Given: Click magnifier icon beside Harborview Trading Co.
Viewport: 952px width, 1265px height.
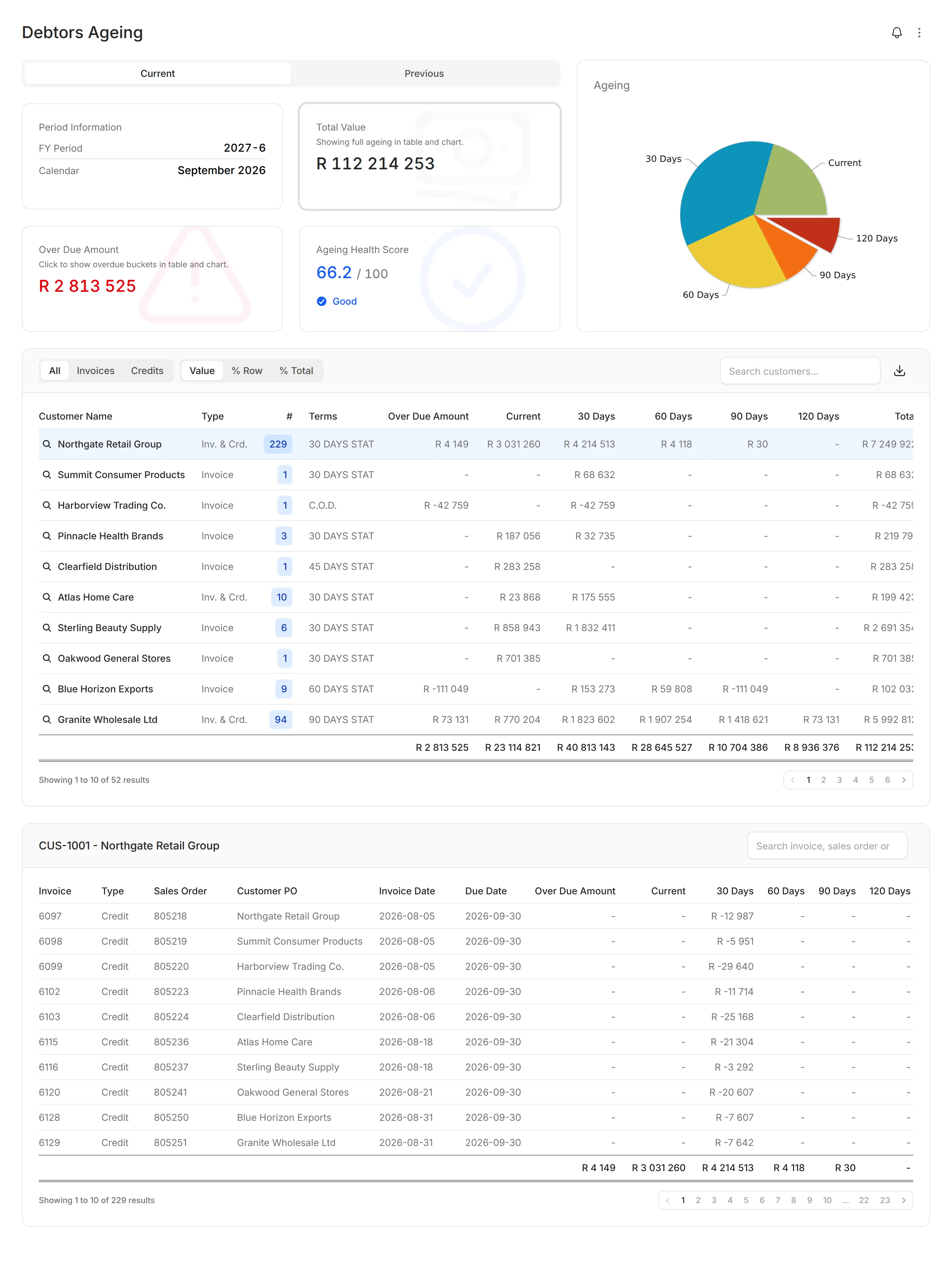Looking at the screenshot, I should (47, 505).
